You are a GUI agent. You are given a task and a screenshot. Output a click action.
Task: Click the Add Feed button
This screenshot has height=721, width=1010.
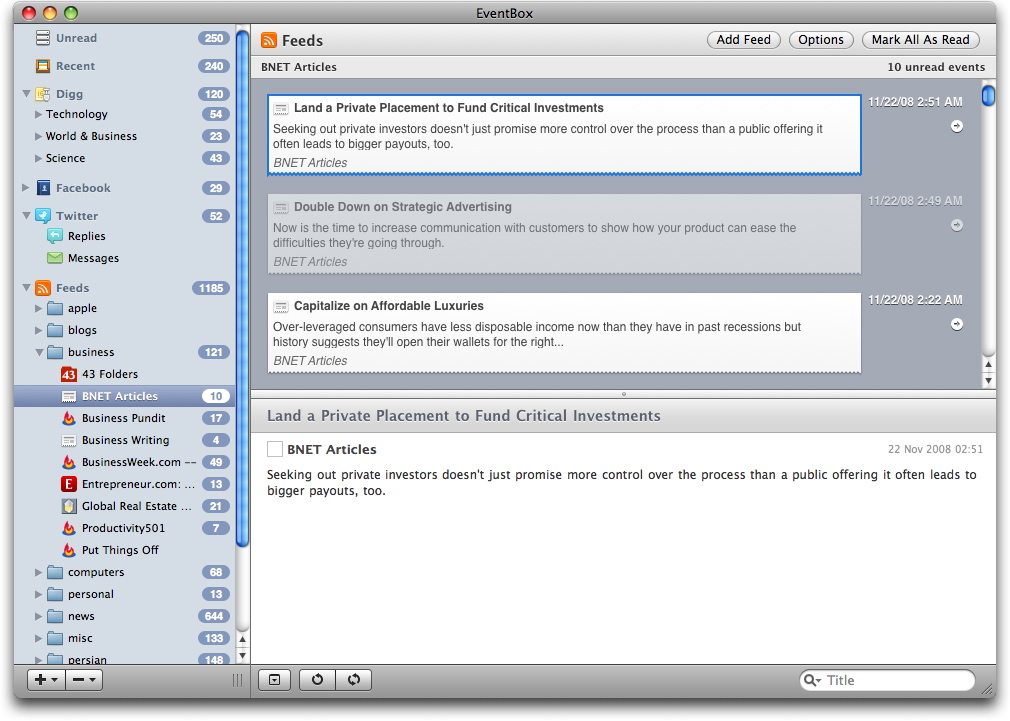click(743, 40)
